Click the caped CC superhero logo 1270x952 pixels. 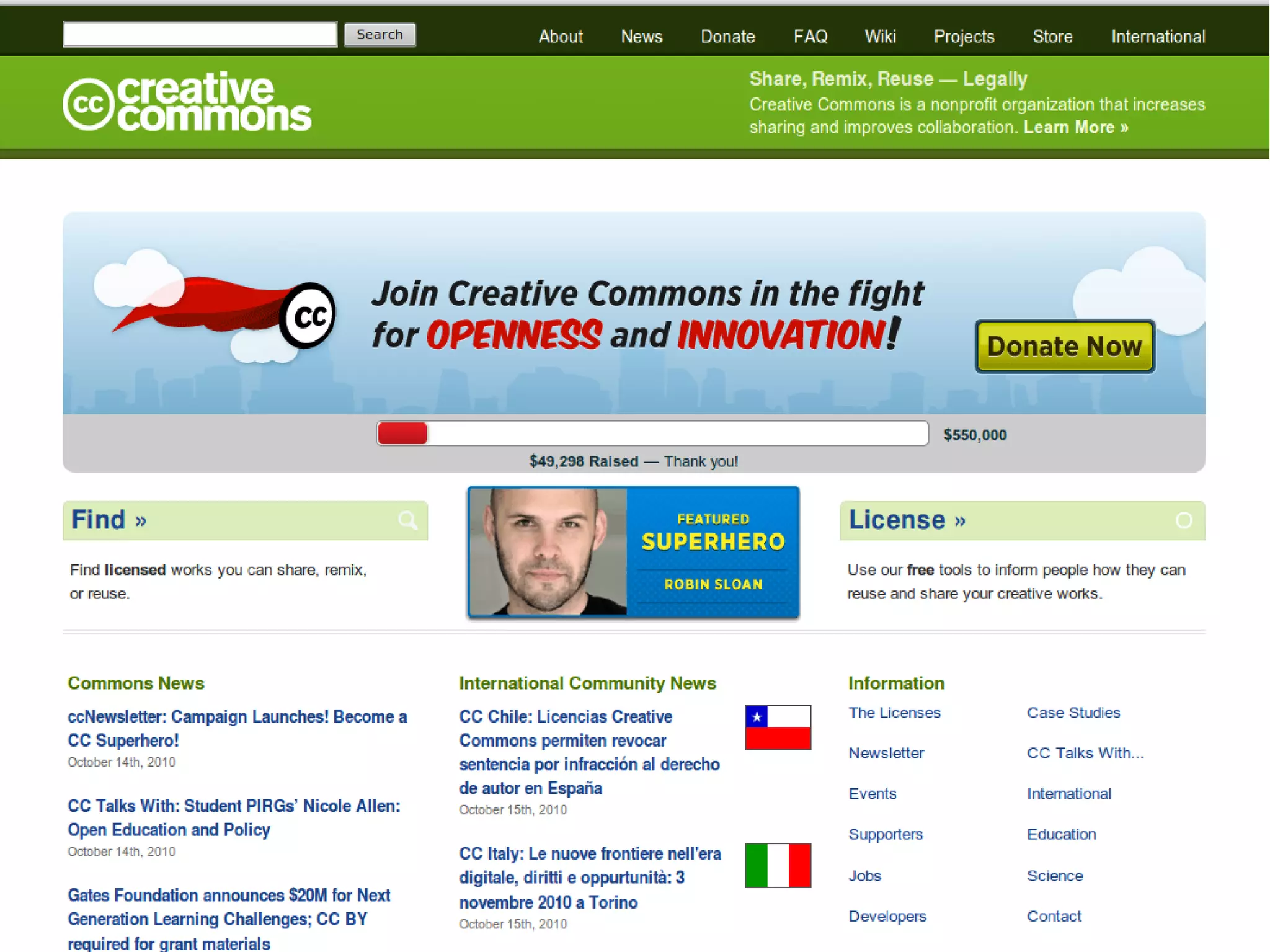pyautogui.click(x=307, y=316)
